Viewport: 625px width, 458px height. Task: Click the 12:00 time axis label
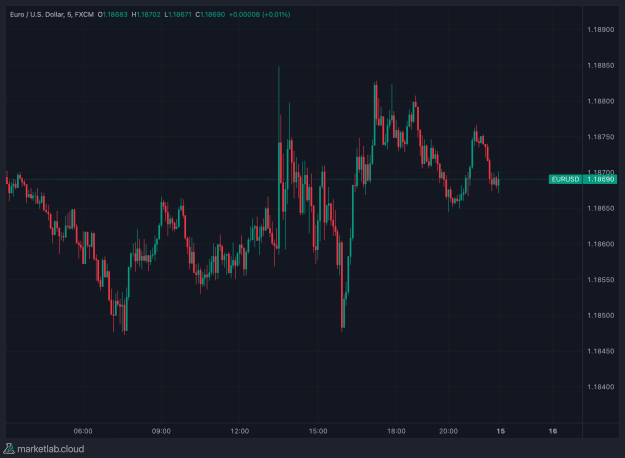[240, 431]
